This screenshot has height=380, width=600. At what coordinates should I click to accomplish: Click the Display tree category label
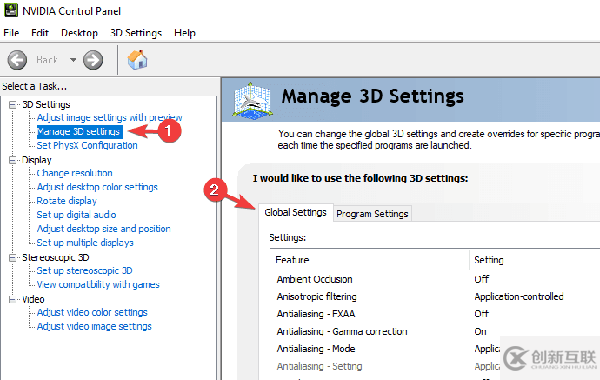point(36,160)
